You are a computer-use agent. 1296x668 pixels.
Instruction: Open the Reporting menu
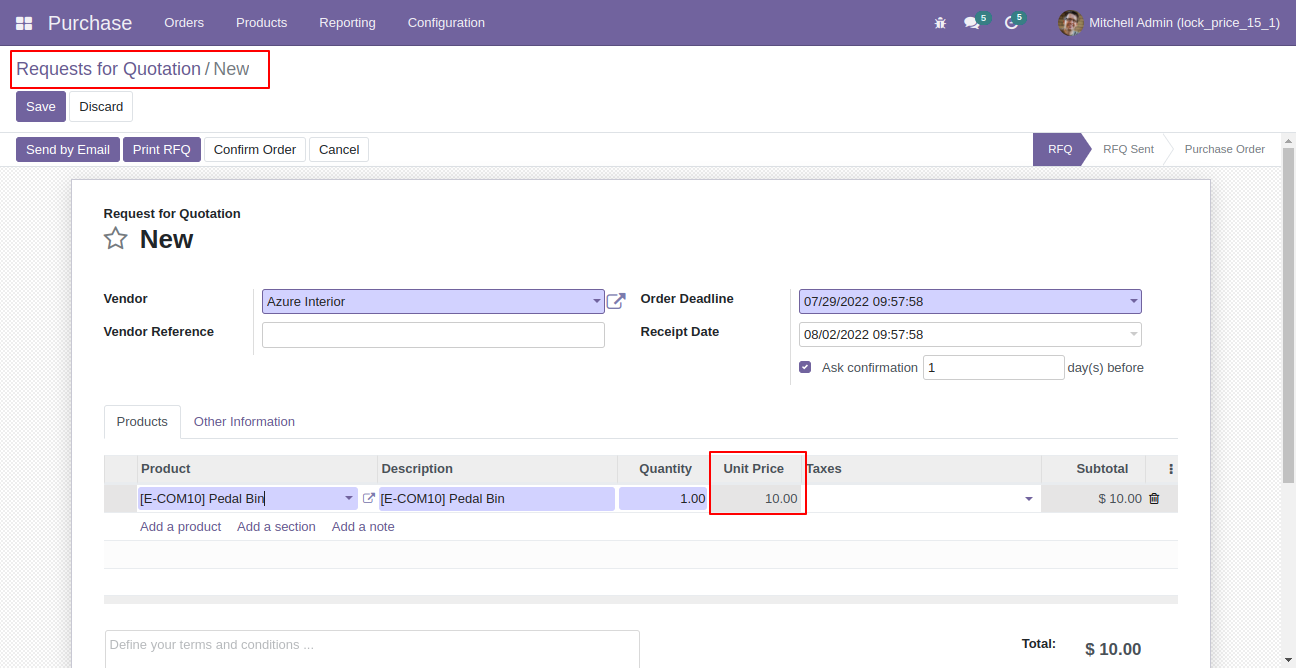(347, 22)
